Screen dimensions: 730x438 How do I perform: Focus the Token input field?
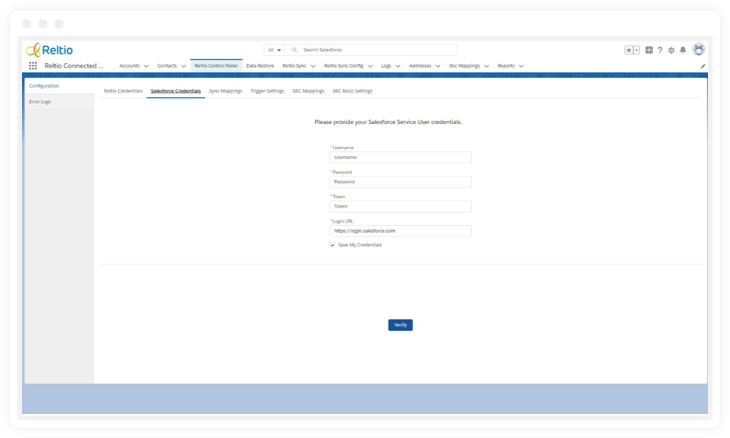point(400,206)
